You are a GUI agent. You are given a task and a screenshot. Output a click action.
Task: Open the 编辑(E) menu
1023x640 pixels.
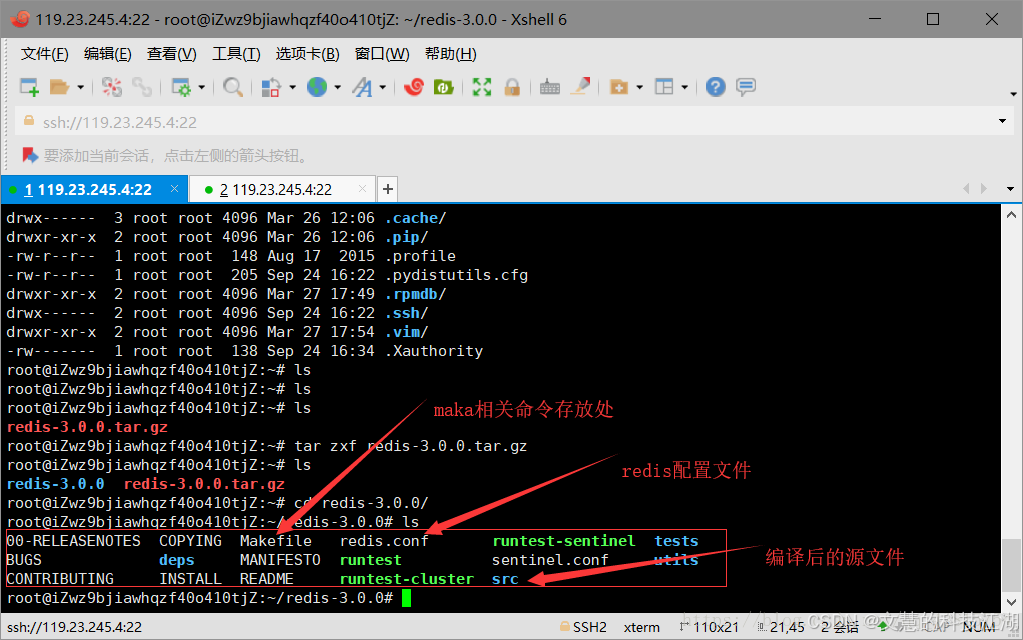tap(108, 54)
